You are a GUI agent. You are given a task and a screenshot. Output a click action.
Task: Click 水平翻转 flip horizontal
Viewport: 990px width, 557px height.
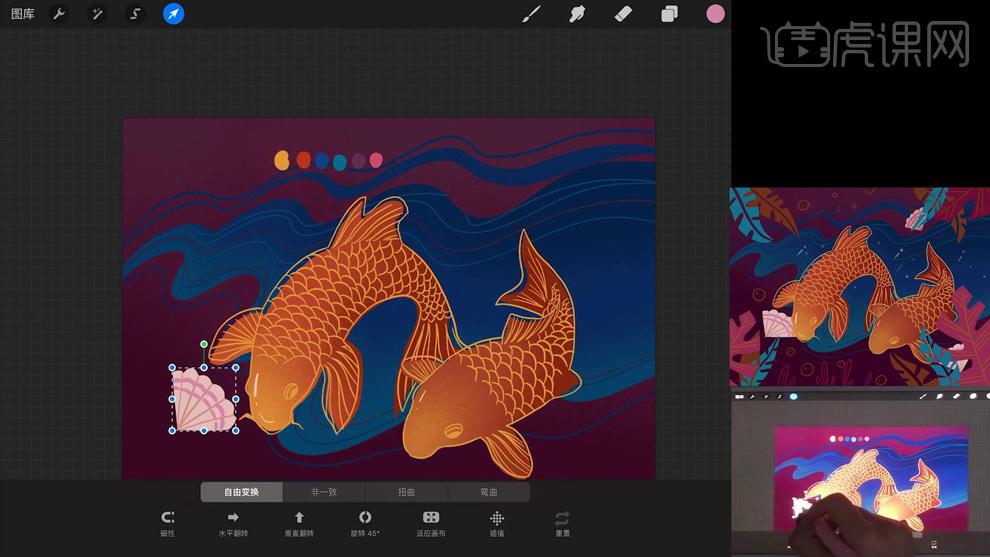tap(233, 524)
